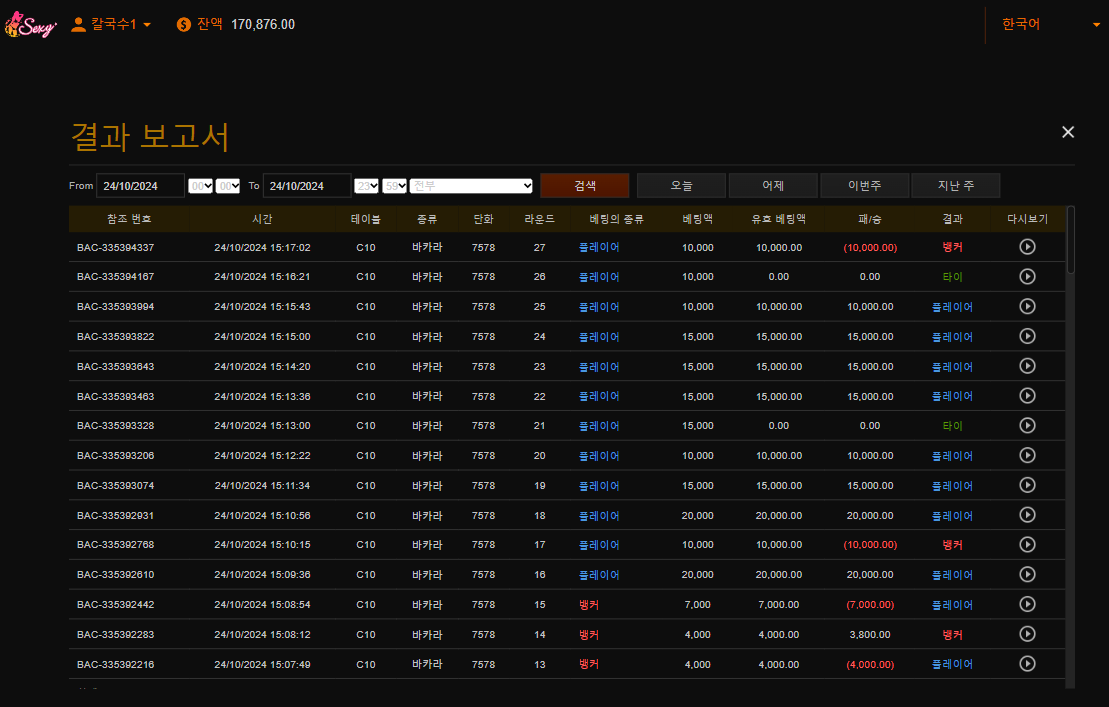Replay round 18 baccarat result
1109x707 pixels.
click(x=1027, y=515)
